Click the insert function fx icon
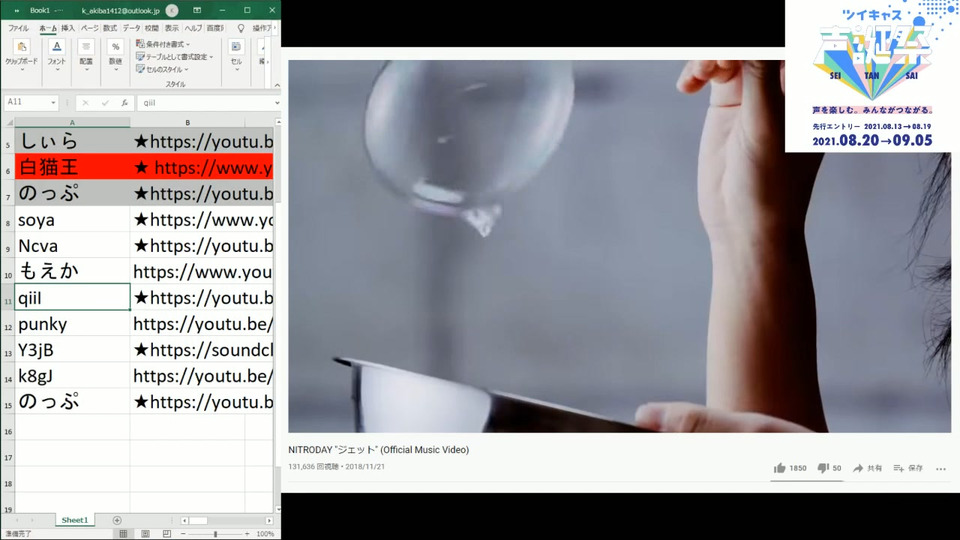The width and height of the screenshot is (960, 540). pyautogui.click(x=124, y=103)
